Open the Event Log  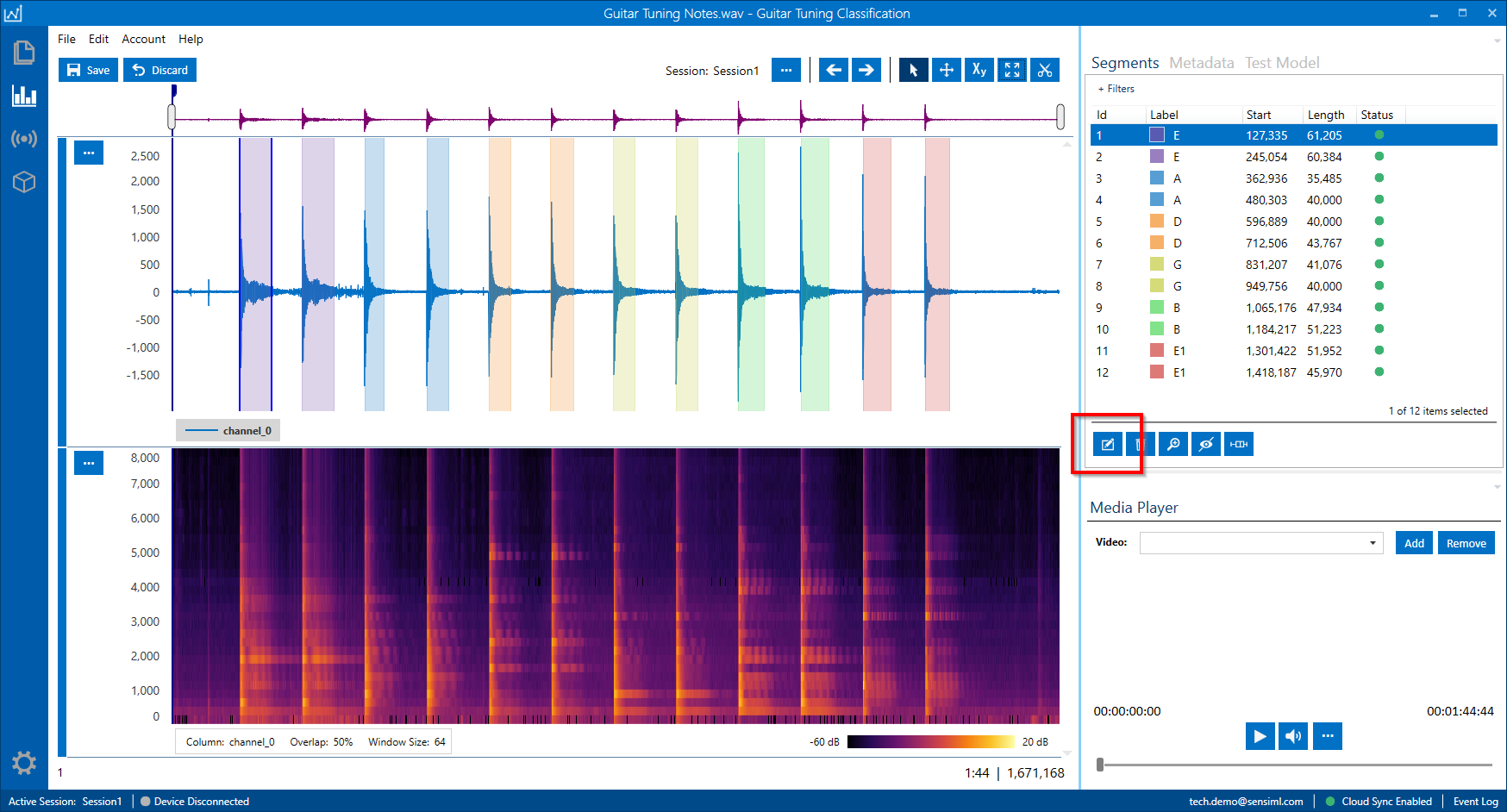click(x=1475, y=802)
